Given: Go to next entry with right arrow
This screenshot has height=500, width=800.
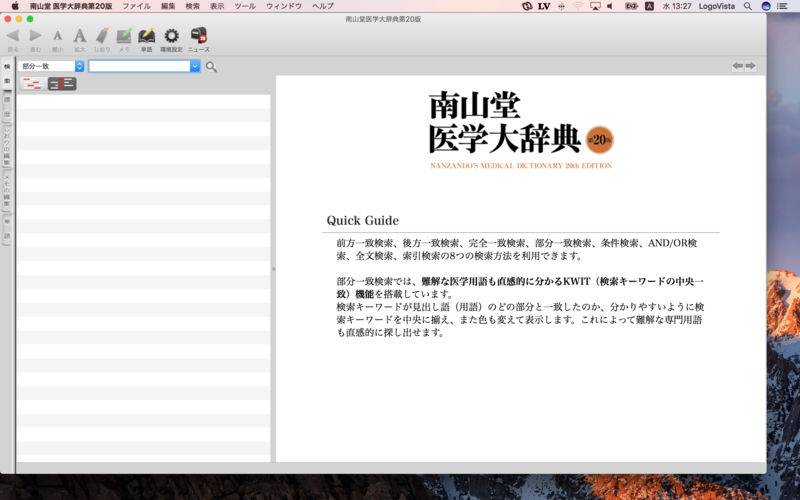Looking at the screenshot, I should (751, 66).
